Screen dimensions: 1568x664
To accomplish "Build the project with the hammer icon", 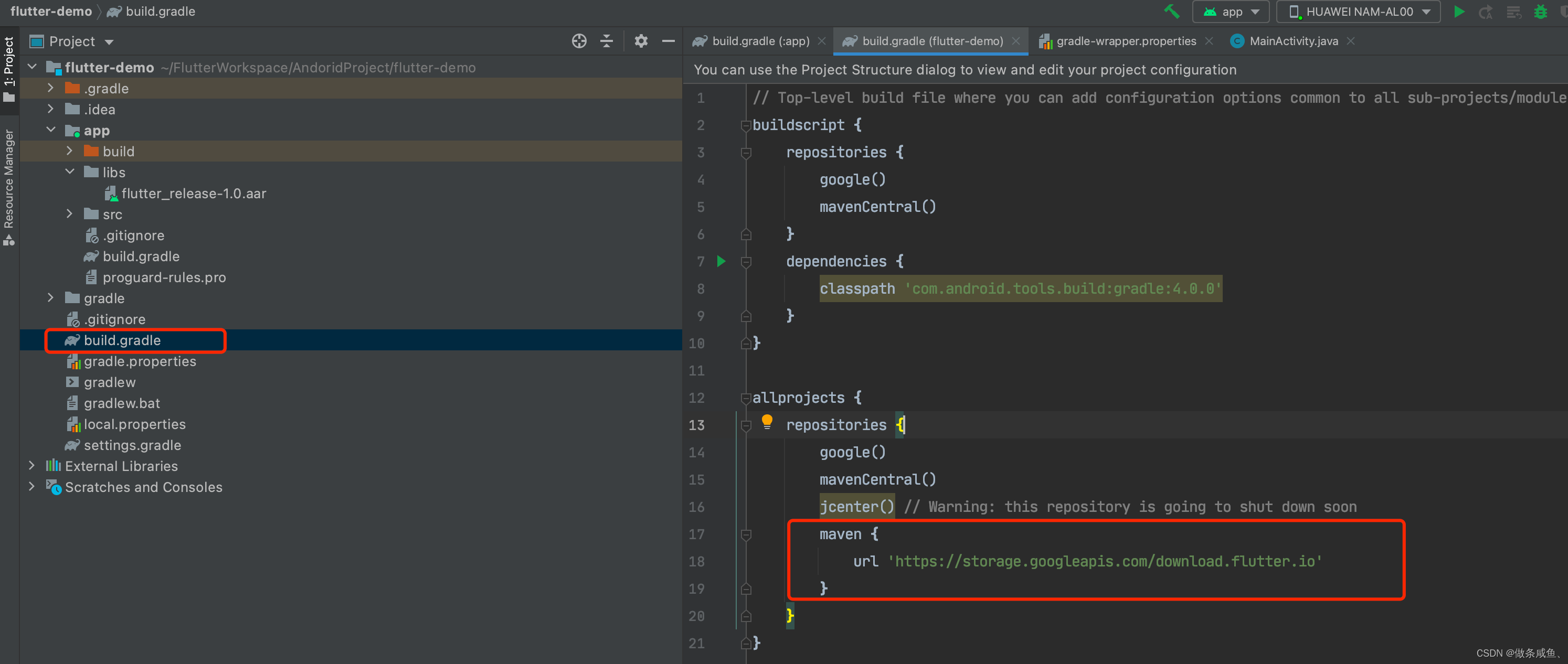I will 1171,12.
